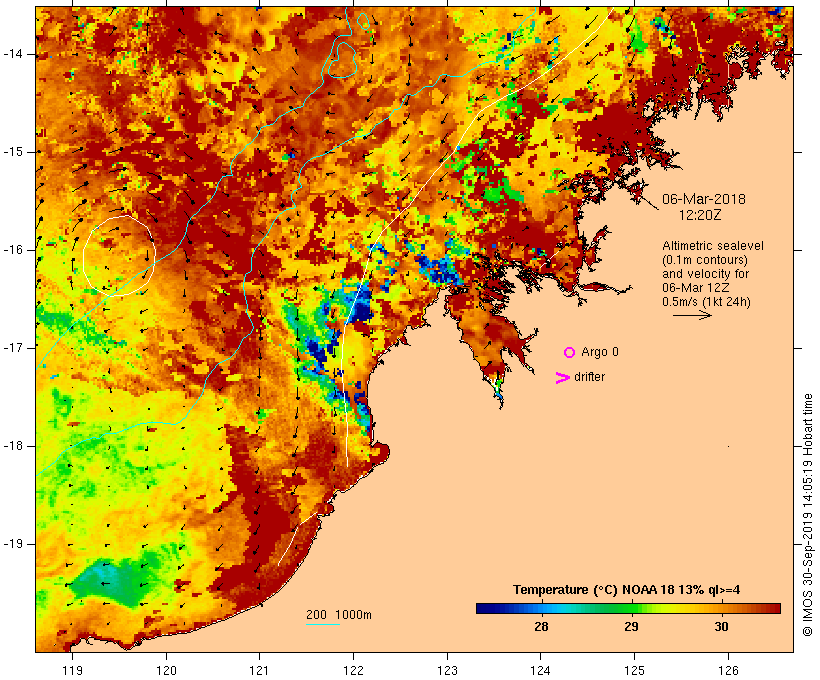Click the '119' longitude axis label
Screen dimensions: 820x680
[72, 670]
